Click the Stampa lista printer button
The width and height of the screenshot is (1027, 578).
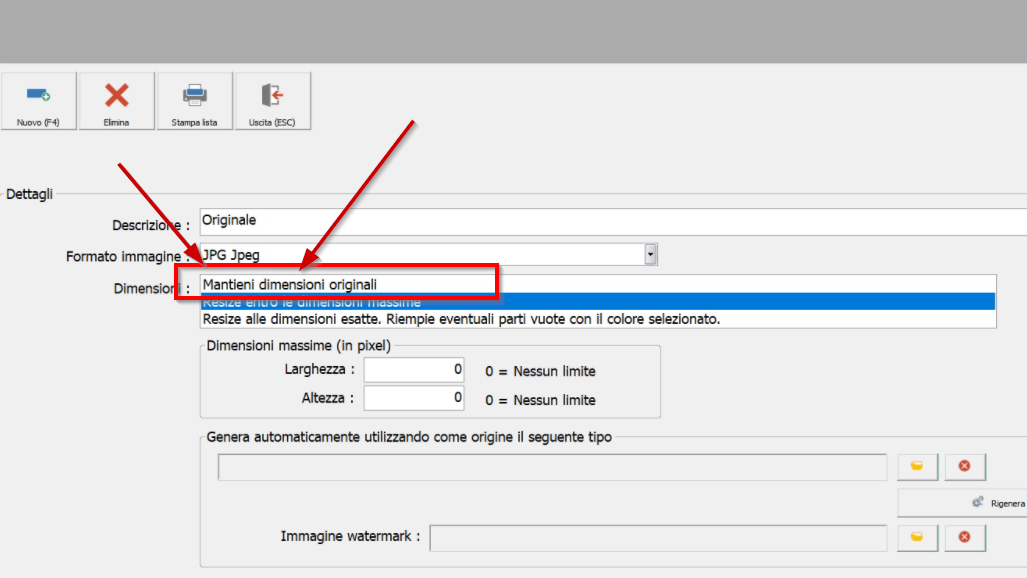tap(195, 101)
